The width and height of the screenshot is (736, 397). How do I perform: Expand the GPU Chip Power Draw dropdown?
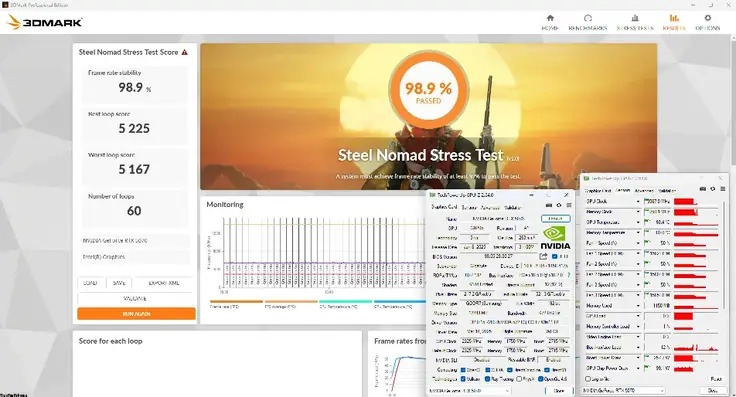(638, 368)
